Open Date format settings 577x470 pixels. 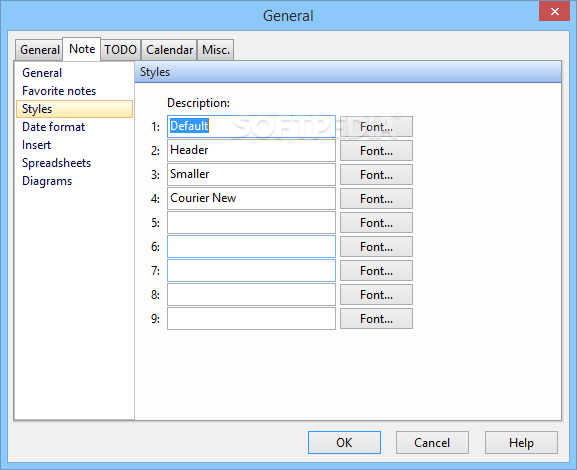click(x=74, y=127)
